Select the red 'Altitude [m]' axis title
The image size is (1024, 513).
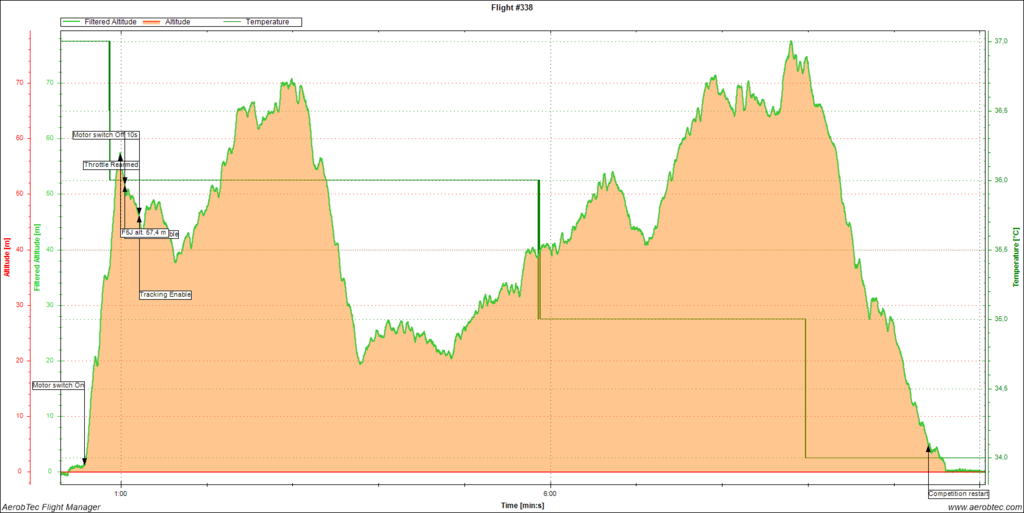point(8,258)
